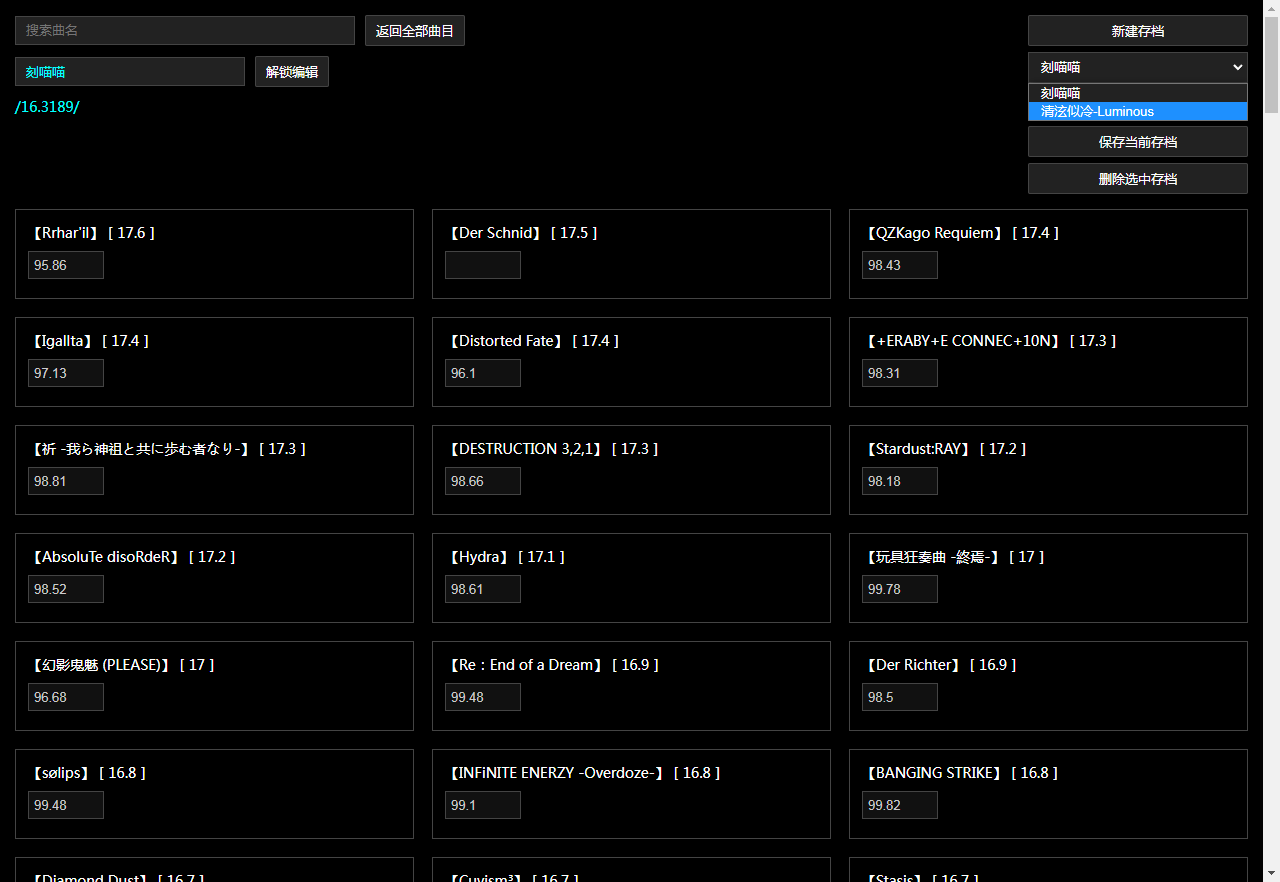Click the 幻影鬼魅 (PLEASE) score input
The image size is (1280, 882).
click(66, 697)
